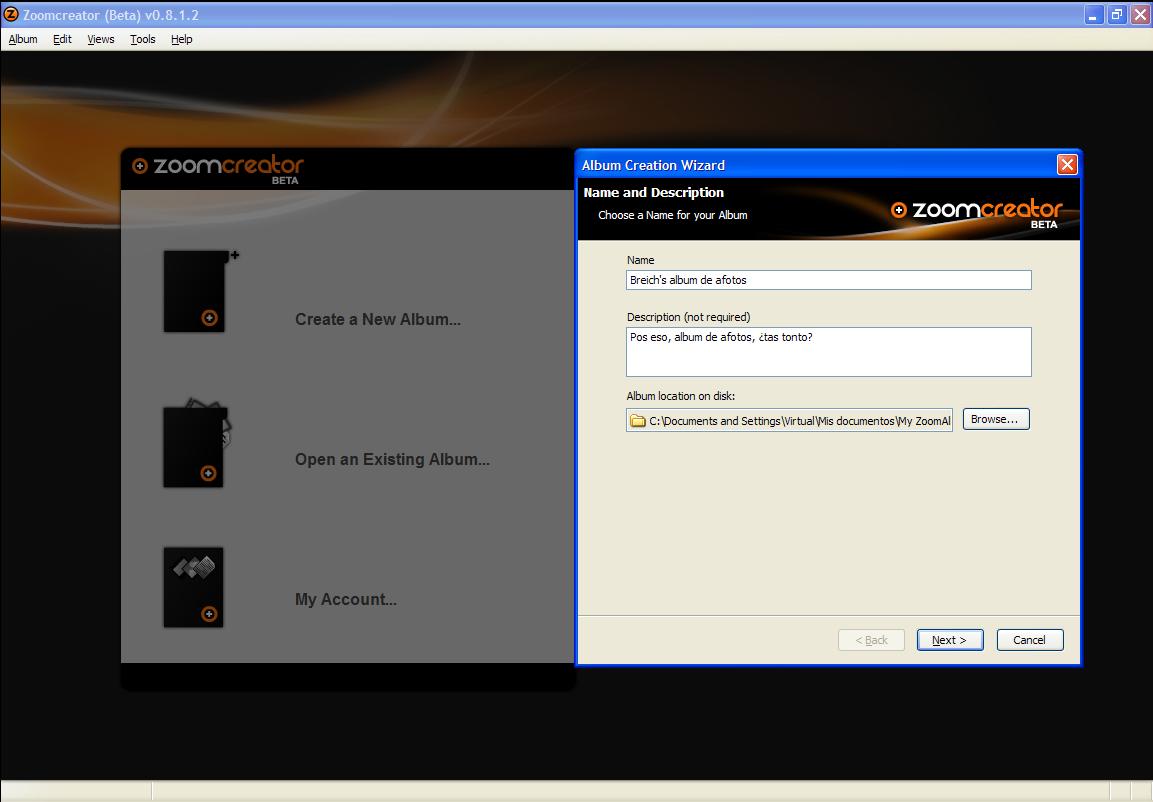Click the Description text area
The height and width of the screenshot is (802, 1153).
point(829,352)
